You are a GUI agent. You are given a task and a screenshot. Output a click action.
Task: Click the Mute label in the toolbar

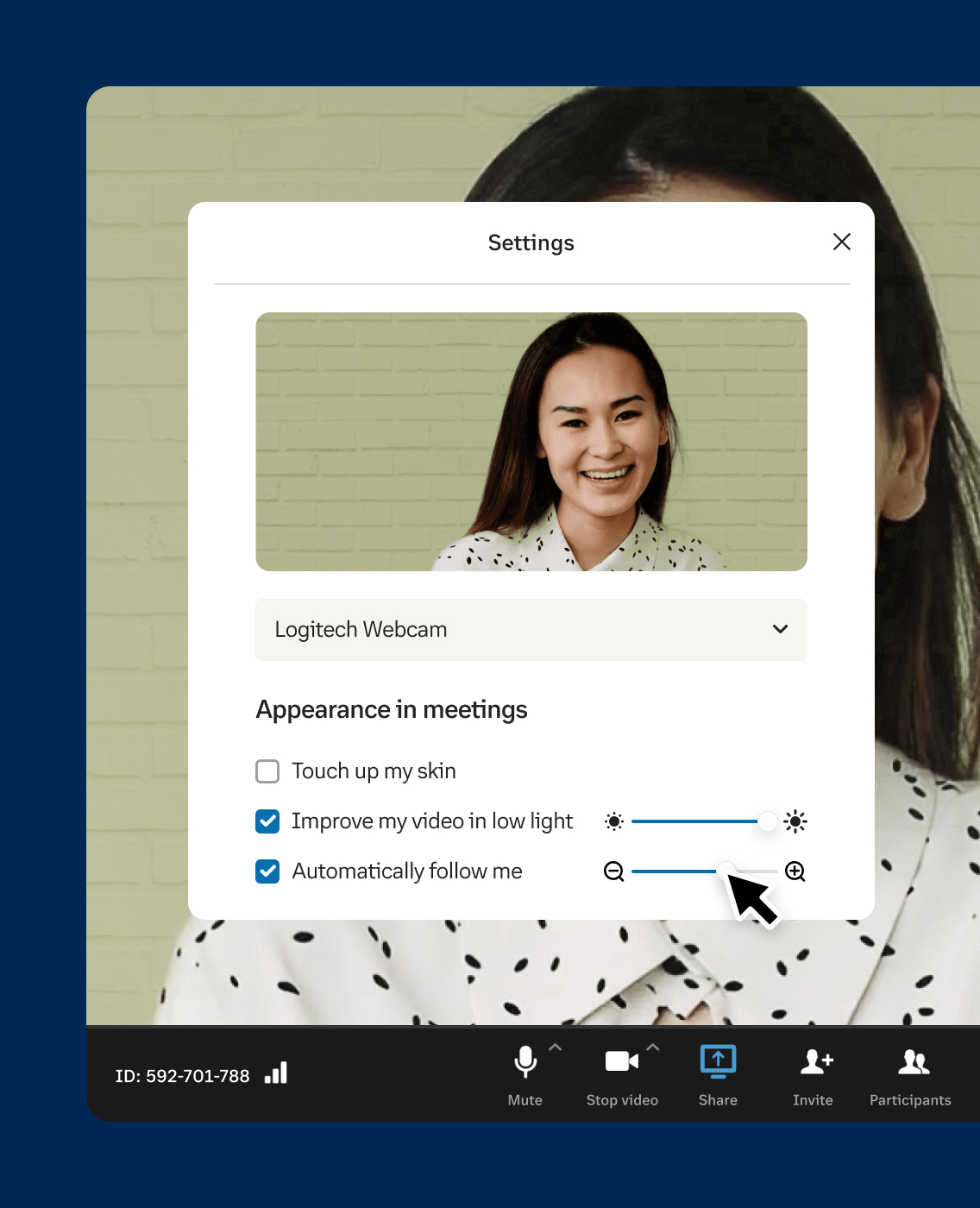point(525,1099)
